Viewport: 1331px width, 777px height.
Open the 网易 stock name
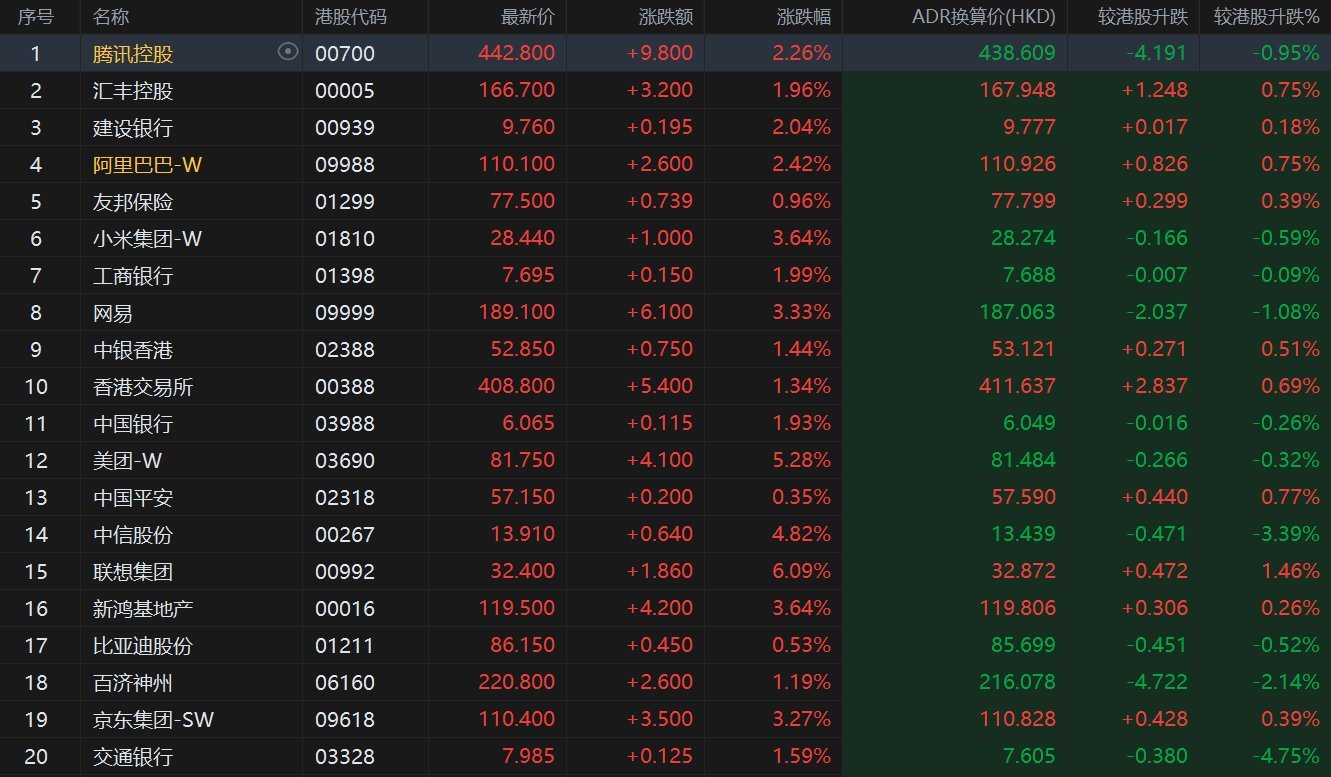[113, 313]
